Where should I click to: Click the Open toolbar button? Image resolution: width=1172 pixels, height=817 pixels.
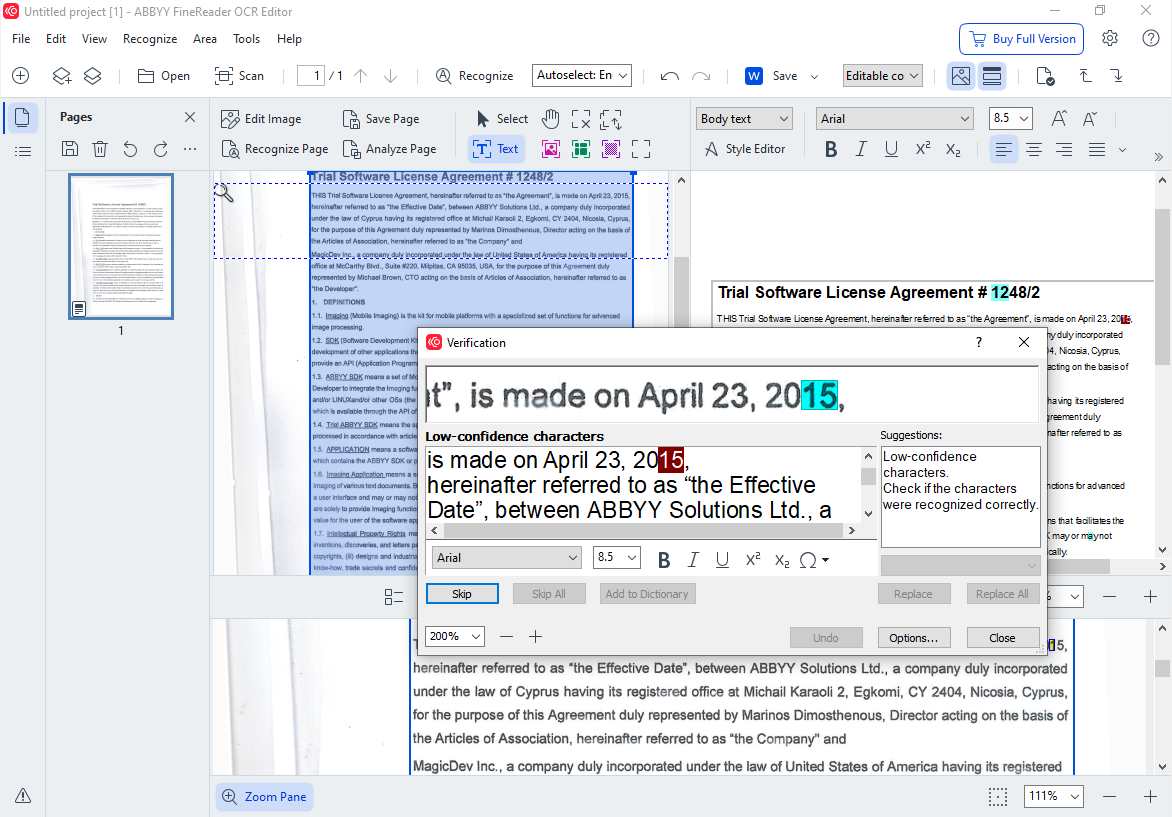164,75
